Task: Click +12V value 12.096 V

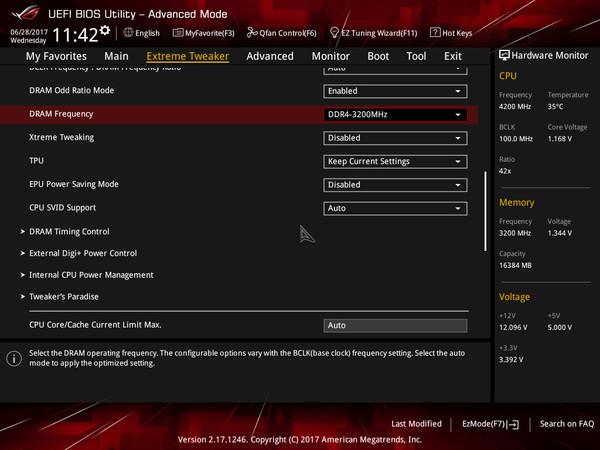Action: (x=514, y=328)
